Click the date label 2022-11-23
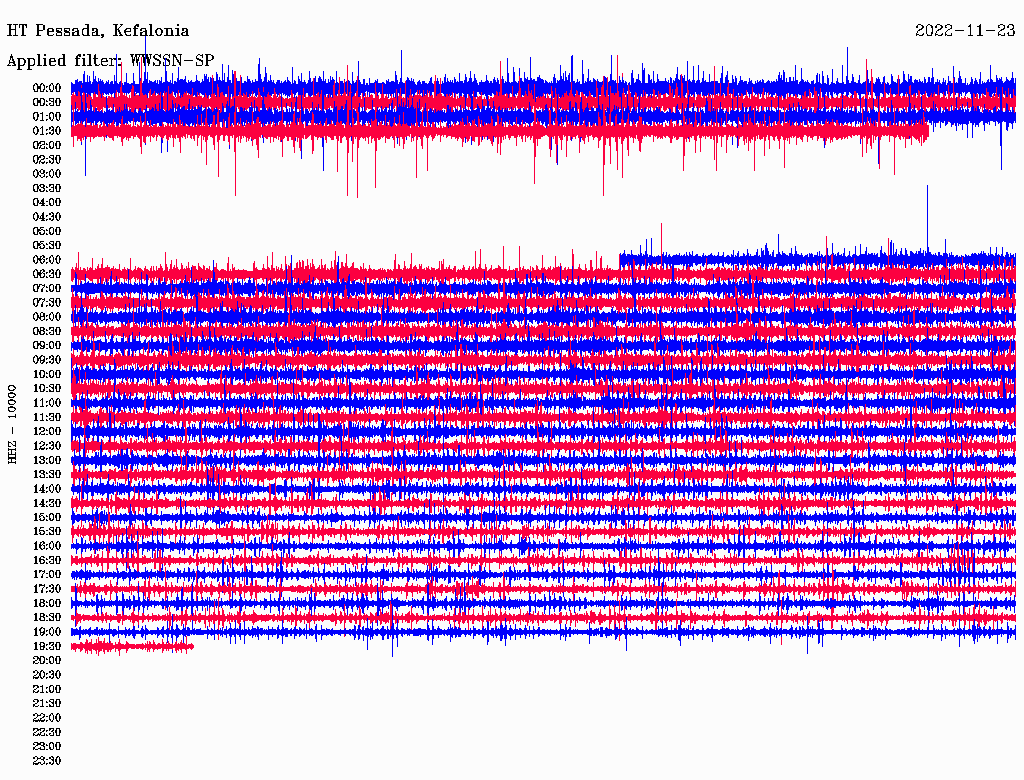This screenshot has height=780, width=1024. (965, 30)
